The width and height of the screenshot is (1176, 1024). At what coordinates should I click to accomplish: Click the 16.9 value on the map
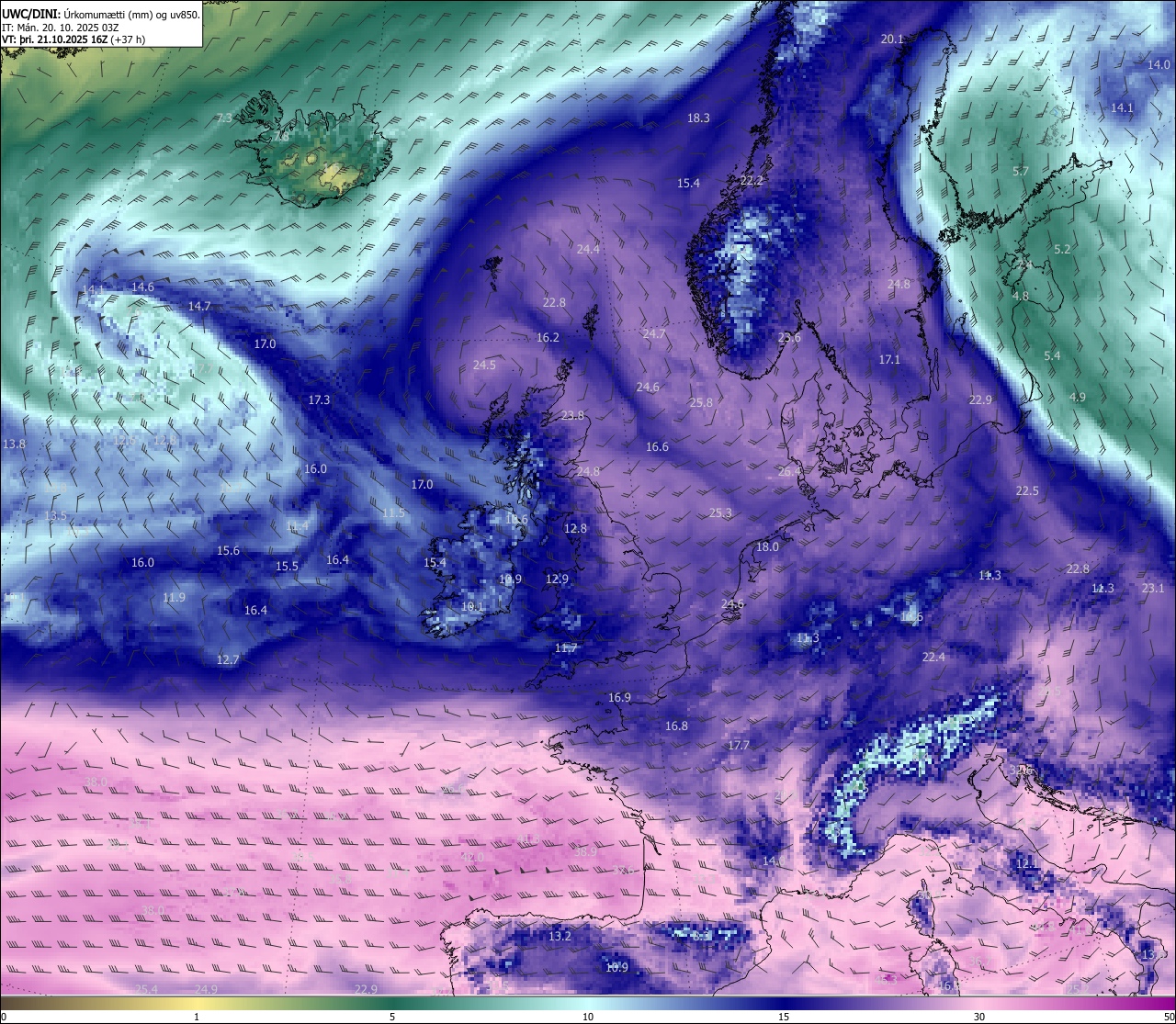click(619, 697)
